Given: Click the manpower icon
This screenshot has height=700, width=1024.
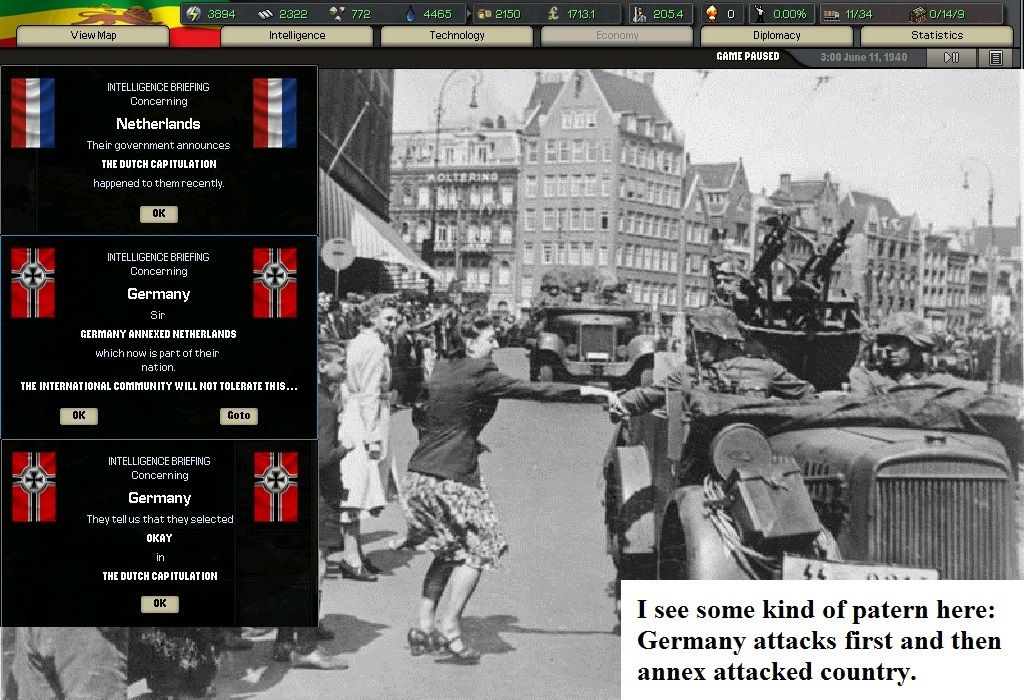Looking at the screenshot, I should [640, 14].
